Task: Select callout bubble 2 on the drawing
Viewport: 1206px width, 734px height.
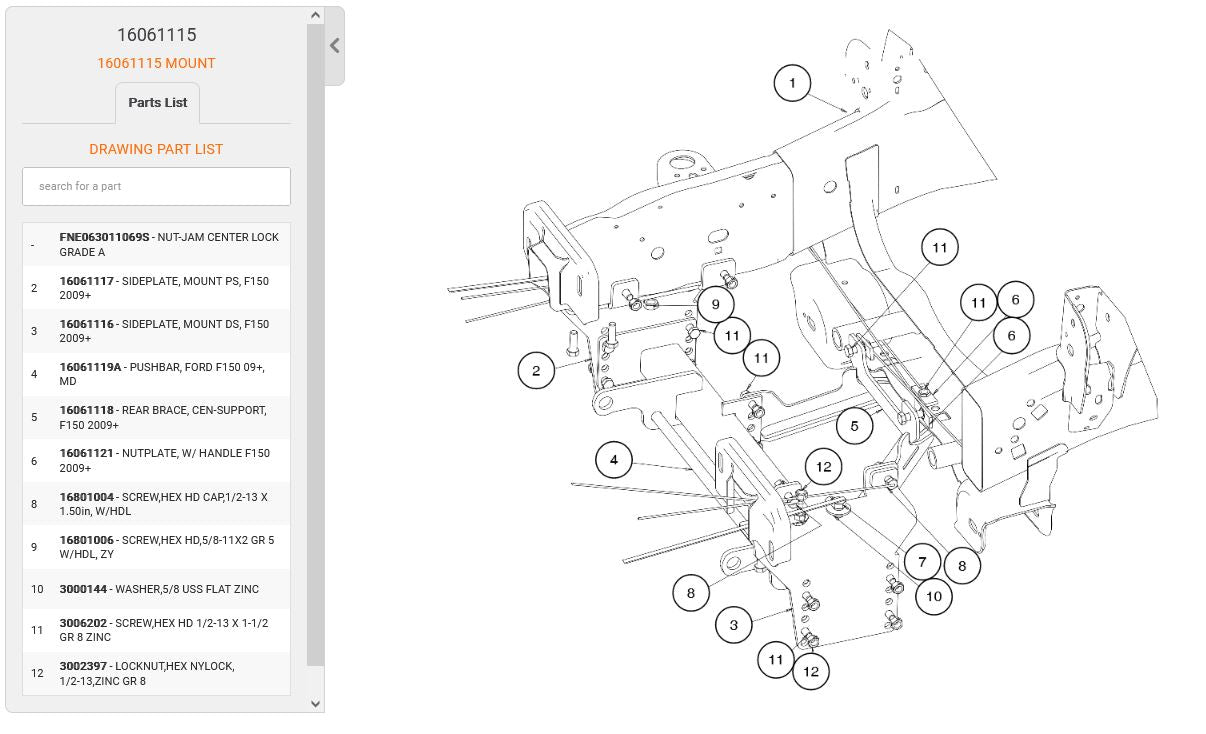Action: pyautogui.click(x=536, y=371)
